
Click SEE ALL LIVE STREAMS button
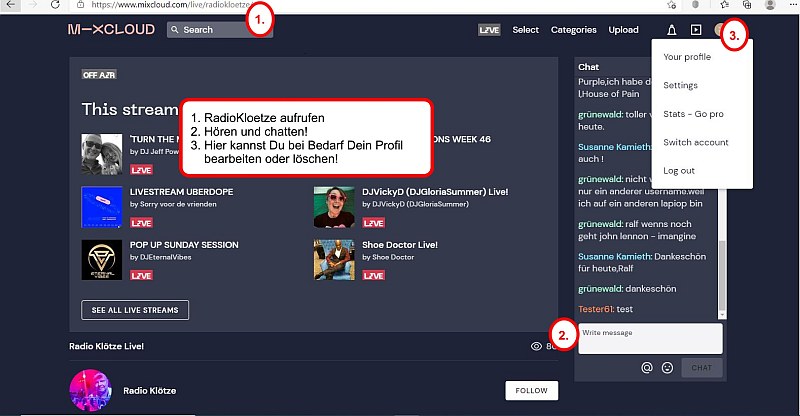(x=135, y=310)
